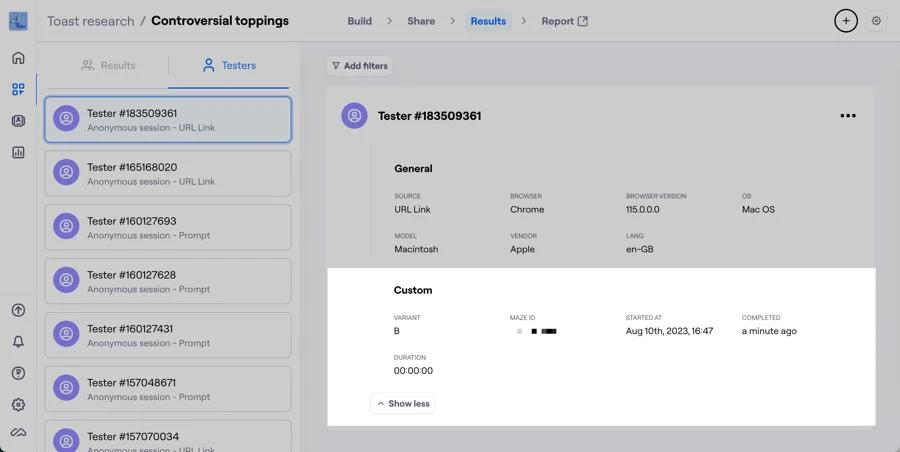
Task: Open the three-dot menu for Tester #183509361
Action: pyautogui.click(x=848, y=116)
